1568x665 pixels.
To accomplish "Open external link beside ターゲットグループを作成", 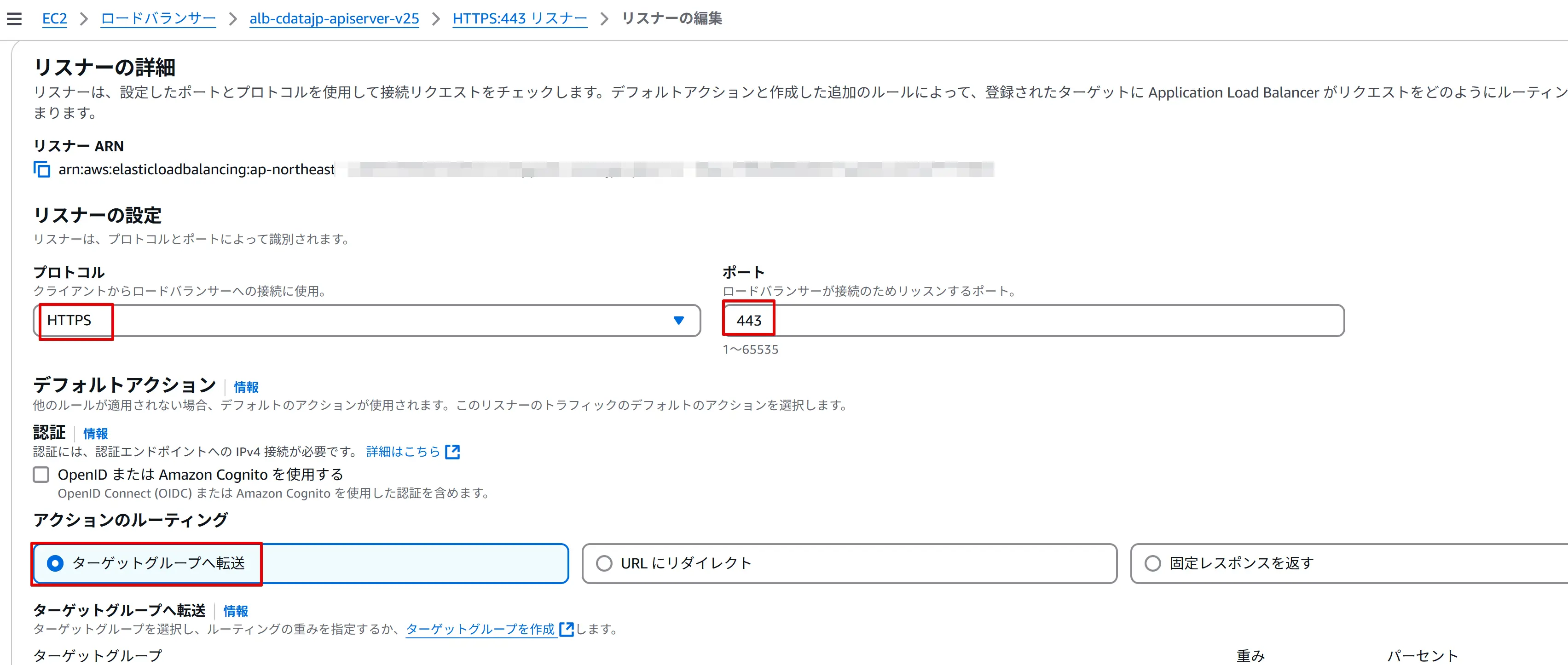I will coord(567,630).
